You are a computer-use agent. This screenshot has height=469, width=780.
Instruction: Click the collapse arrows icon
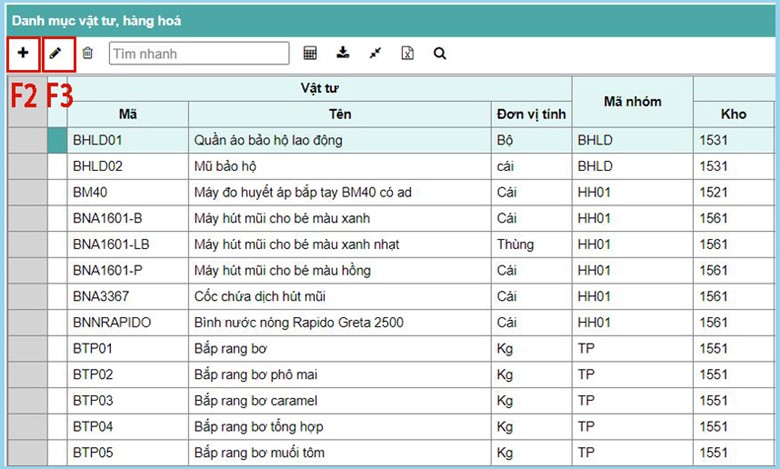pyautogui.click(x=375, y=53)
